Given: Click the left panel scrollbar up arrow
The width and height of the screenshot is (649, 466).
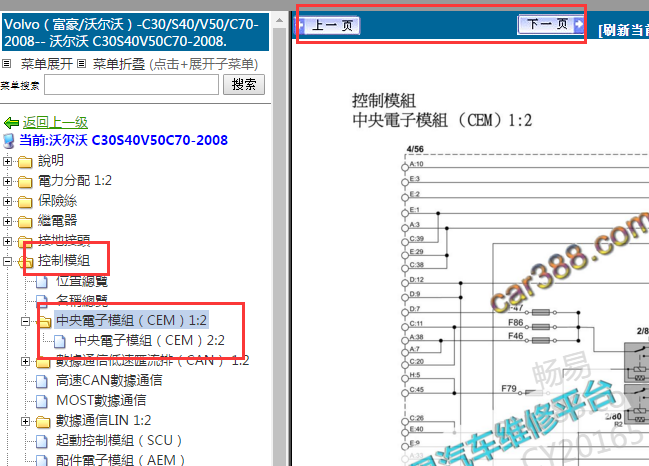Looking at the screenshot, I should [279, 20].
